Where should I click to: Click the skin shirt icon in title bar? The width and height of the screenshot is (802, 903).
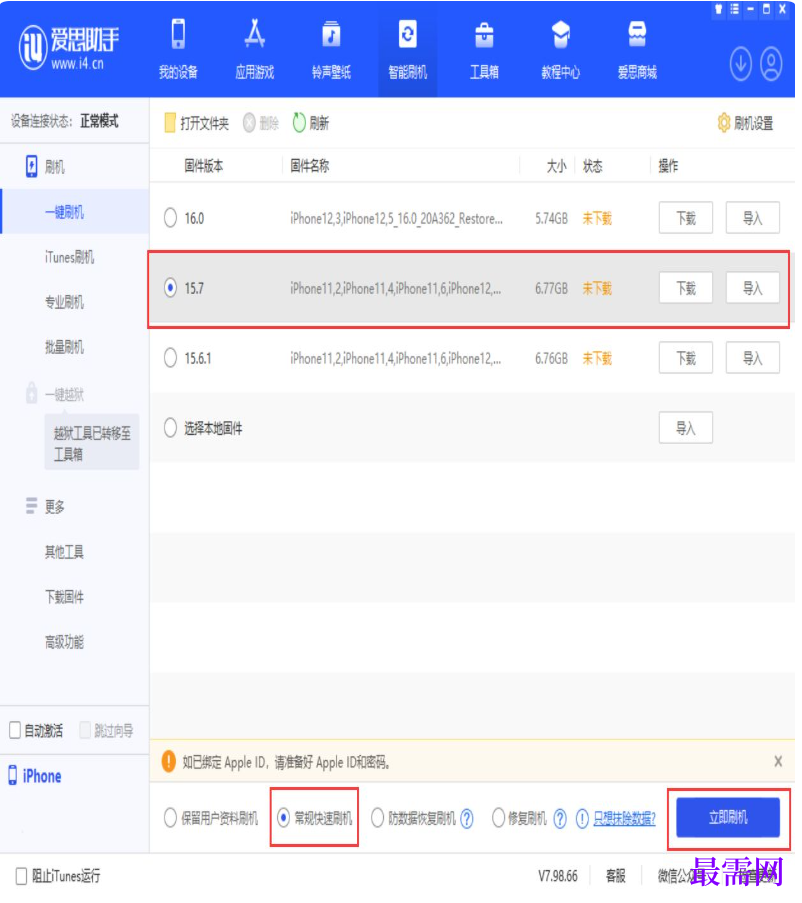719,9
